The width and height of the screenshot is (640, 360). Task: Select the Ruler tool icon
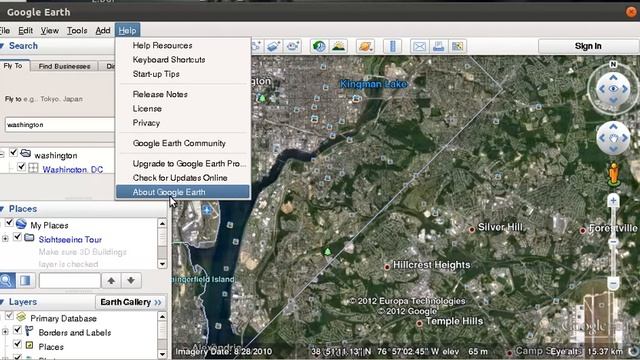point(392,46)
